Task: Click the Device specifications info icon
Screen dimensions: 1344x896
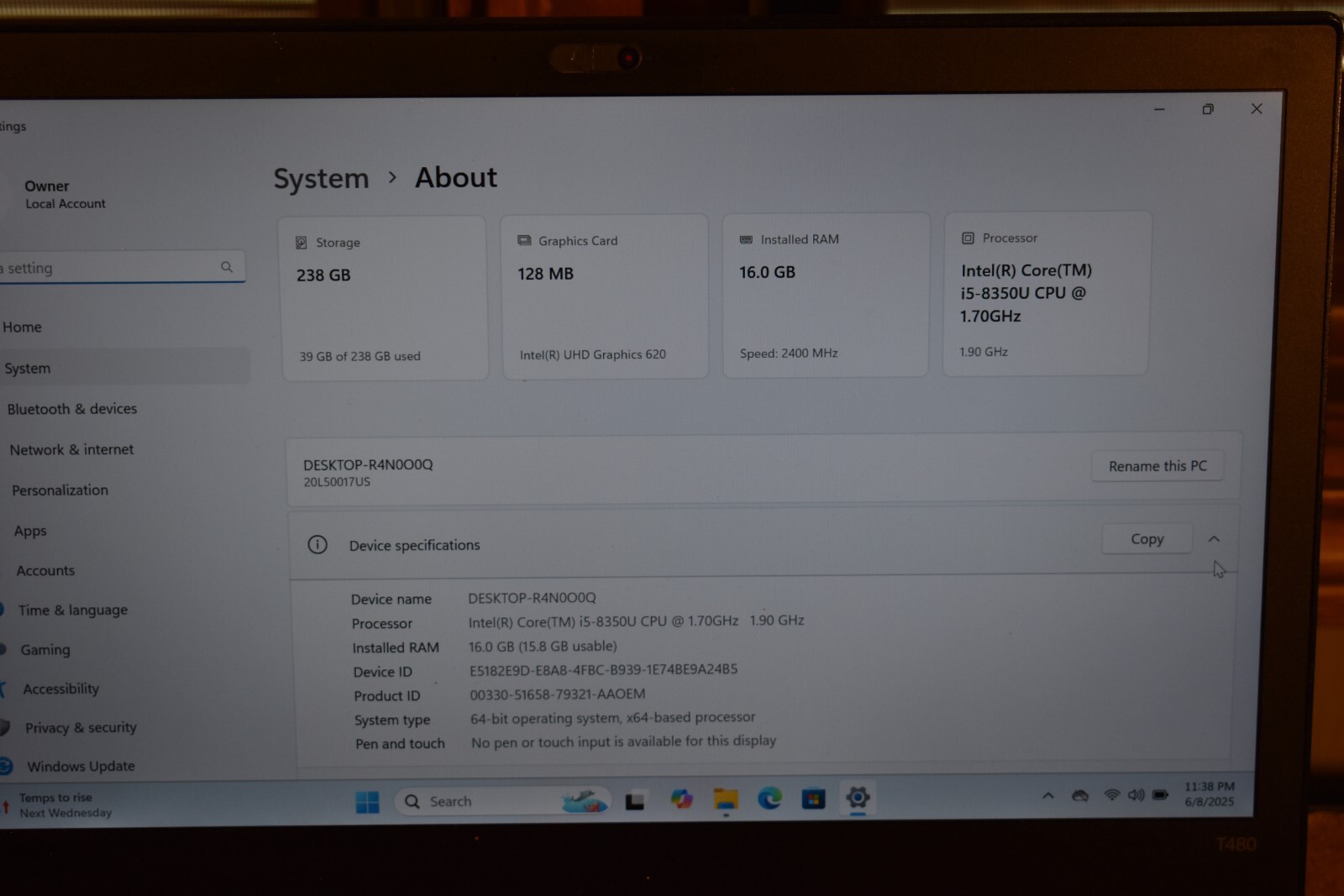Action: pos(318,545)
